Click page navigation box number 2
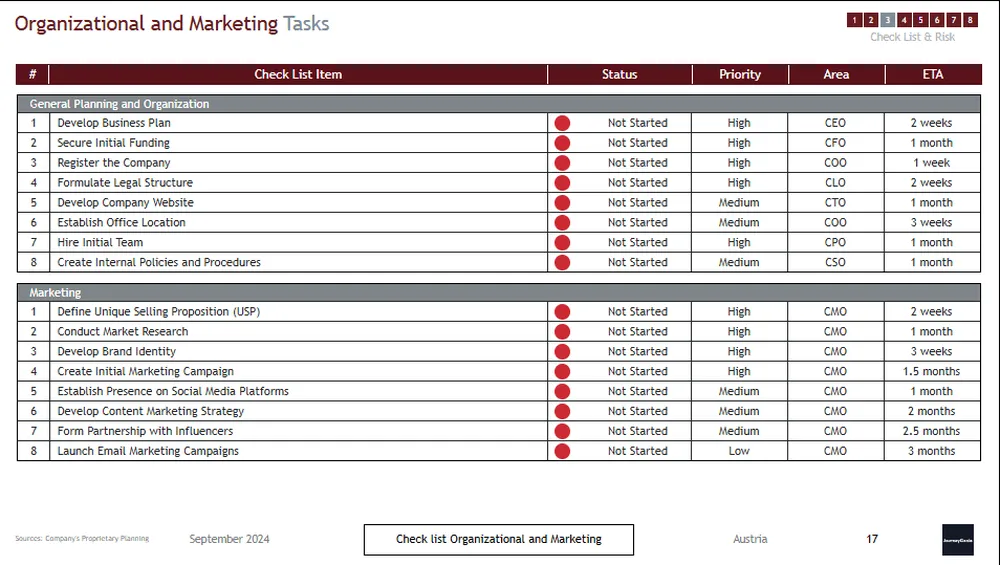The width and height of the screenshot is (1000, 565). click(871, 20)
